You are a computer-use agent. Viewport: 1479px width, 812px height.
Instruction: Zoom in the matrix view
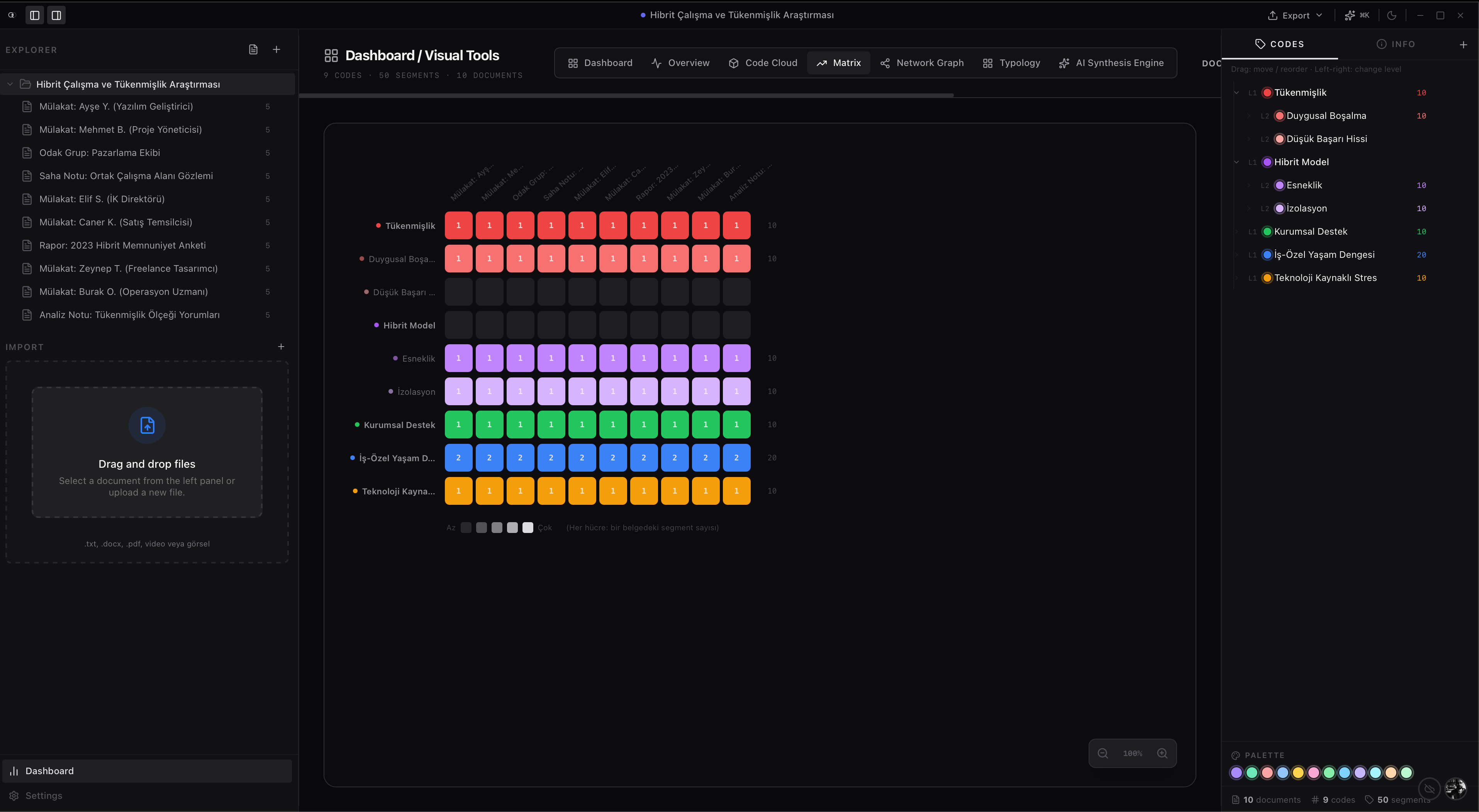pyautogui.click(x=1162, y=753)
